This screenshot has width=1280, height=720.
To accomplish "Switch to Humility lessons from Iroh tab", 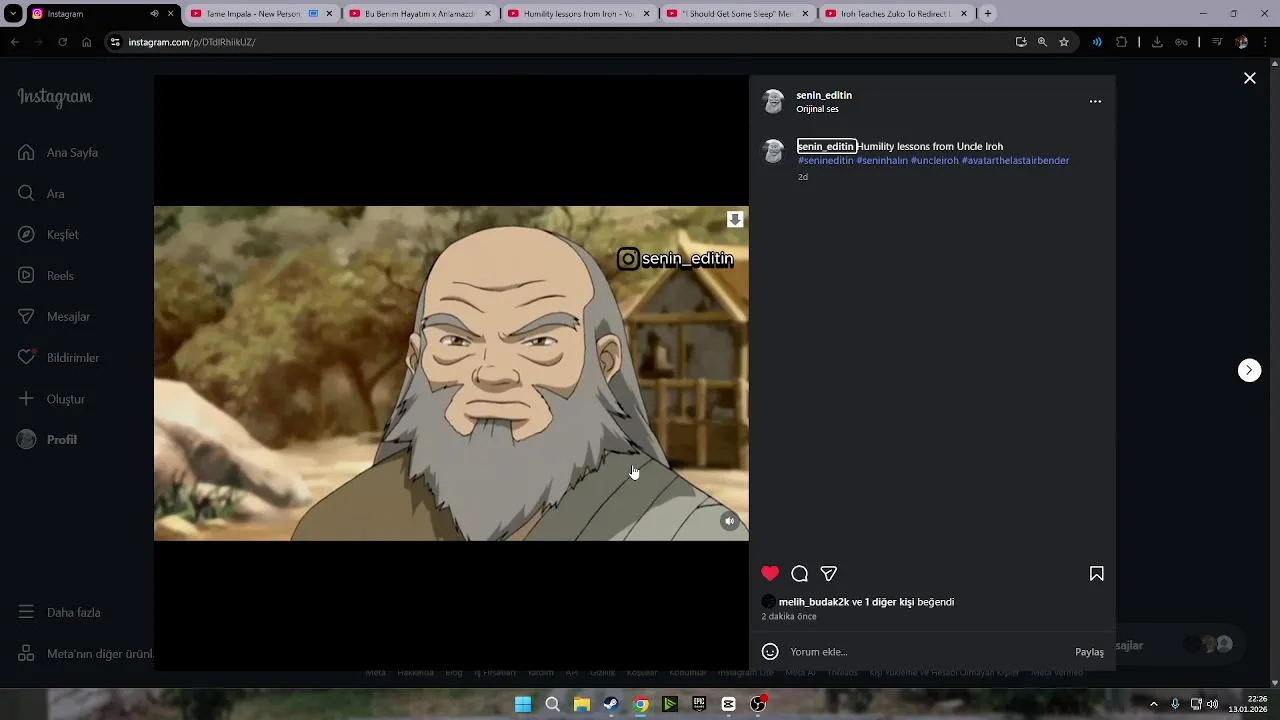I will [578, 14].
